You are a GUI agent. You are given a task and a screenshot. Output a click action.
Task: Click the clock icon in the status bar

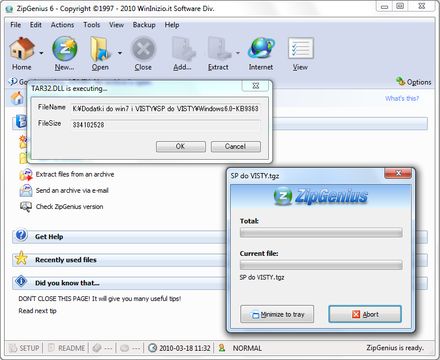click(152, 348)
